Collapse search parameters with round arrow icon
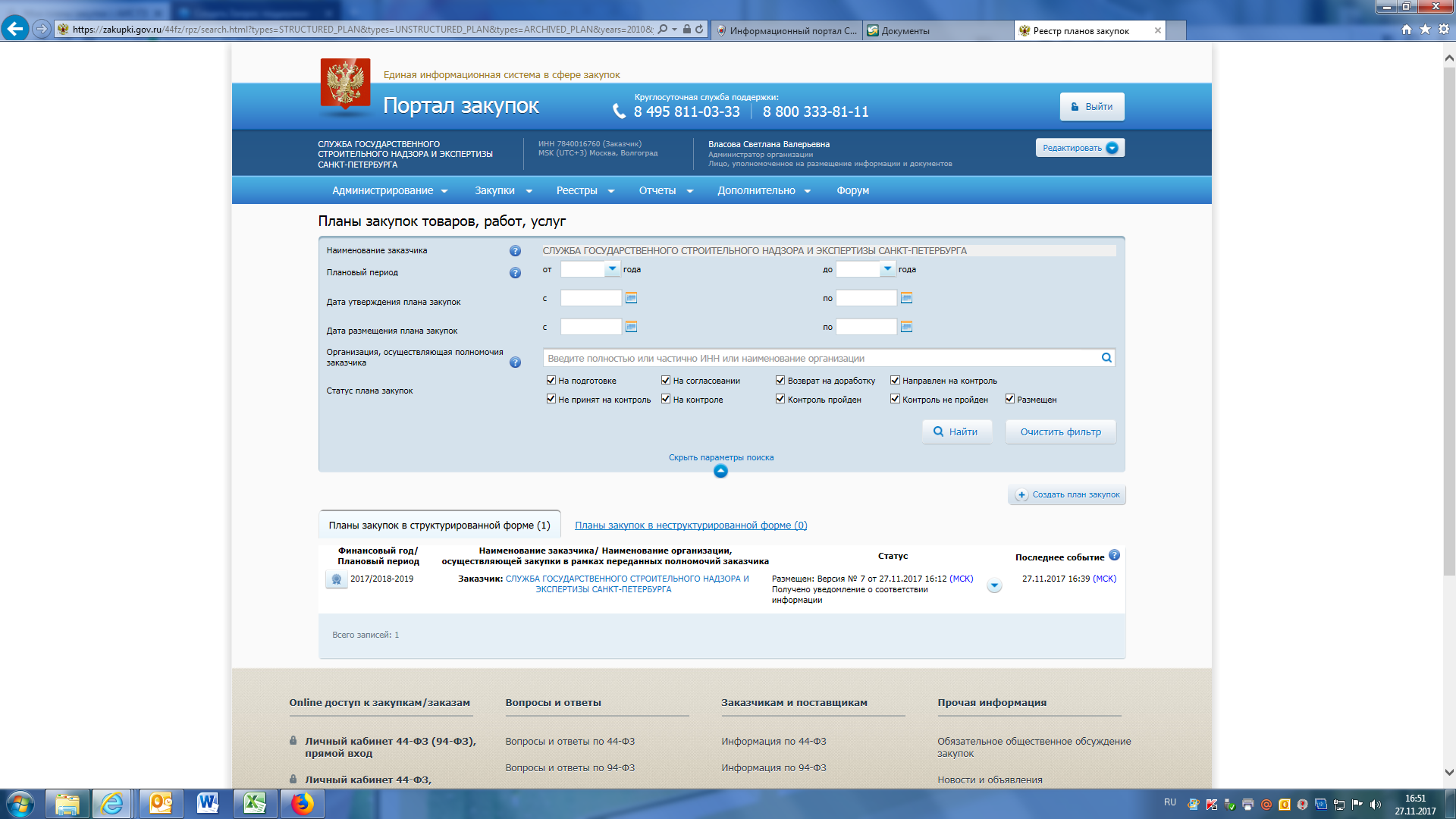Viewport: 1456px width, 819px height. click(x=720, y=471)
